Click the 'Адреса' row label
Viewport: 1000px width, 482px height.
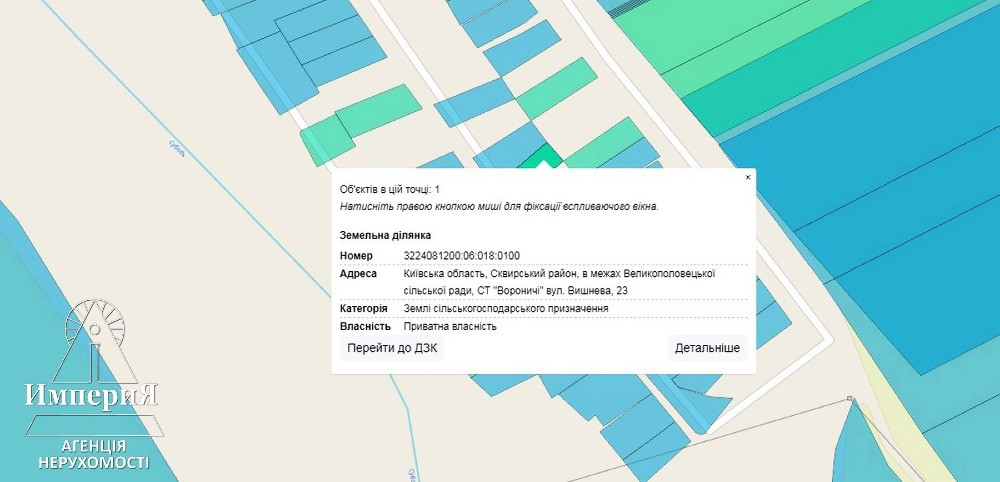pyautogui.click(x=358, y=273)
